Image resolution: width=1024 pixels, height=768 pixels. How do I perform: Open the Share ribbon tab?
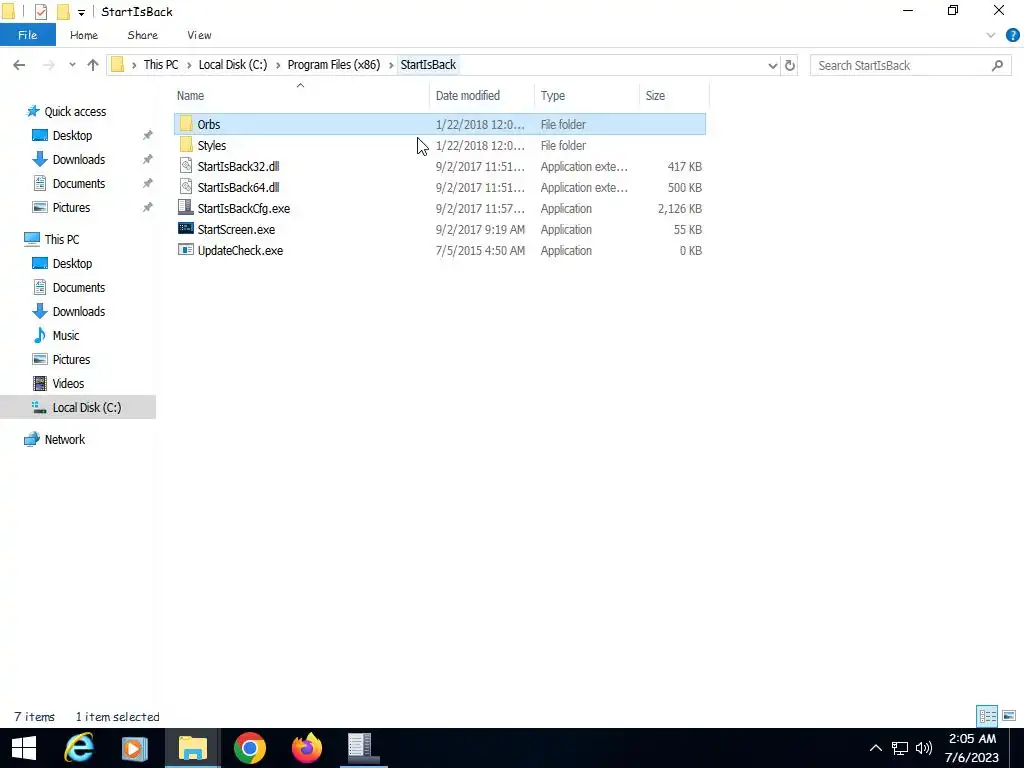tap(142, 35)
